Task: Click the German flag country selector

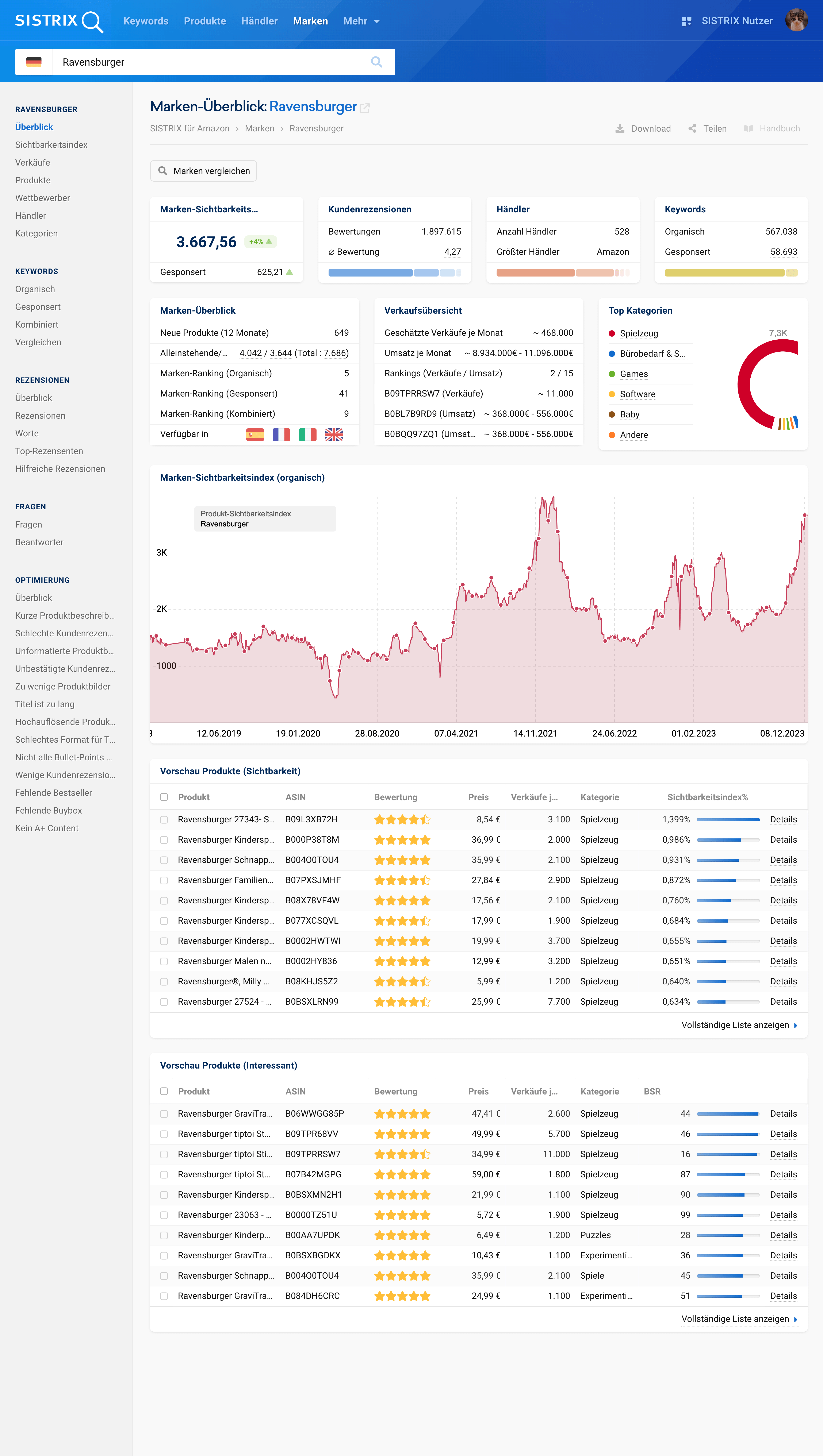Action: click(34, 62)
